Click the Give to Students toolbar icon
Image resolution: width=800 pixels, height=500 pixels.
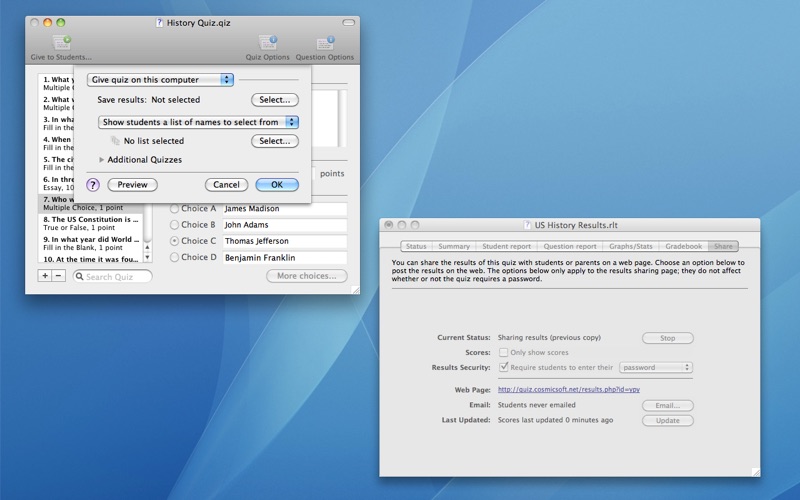click(60, 43)
